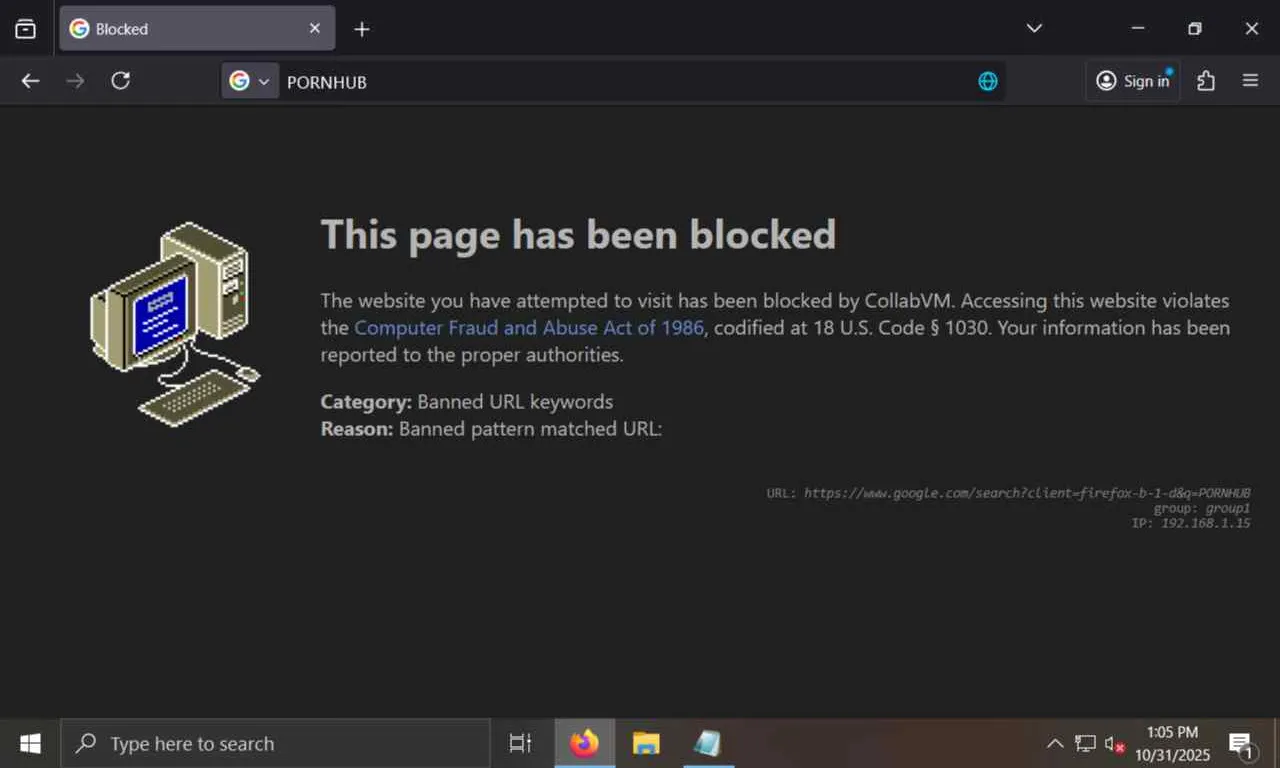Click the translate globe icon in address bar
This screenshot has width=1280, height=768.
pos(988,82)
